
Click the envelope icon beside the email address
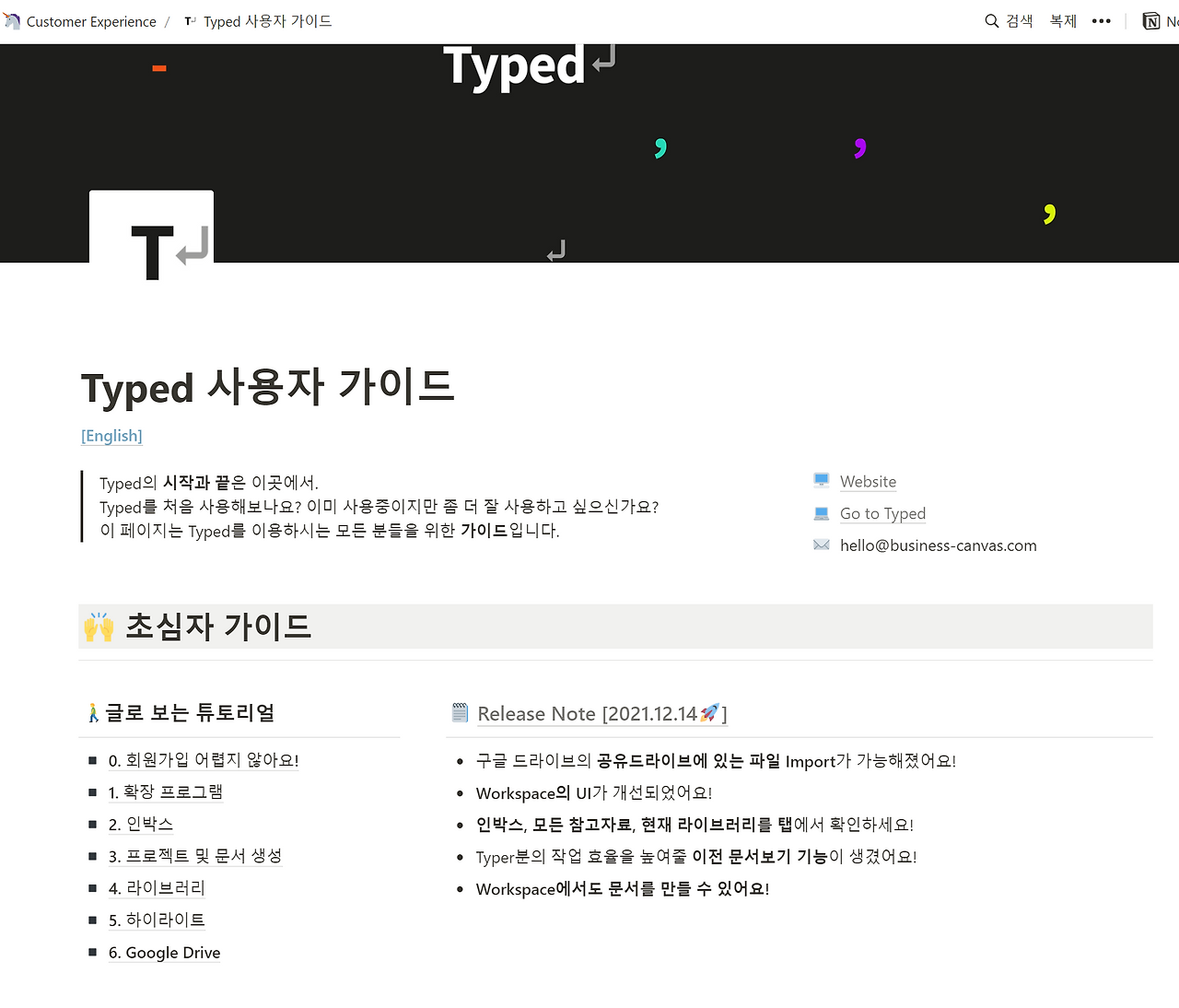(822, 545)
